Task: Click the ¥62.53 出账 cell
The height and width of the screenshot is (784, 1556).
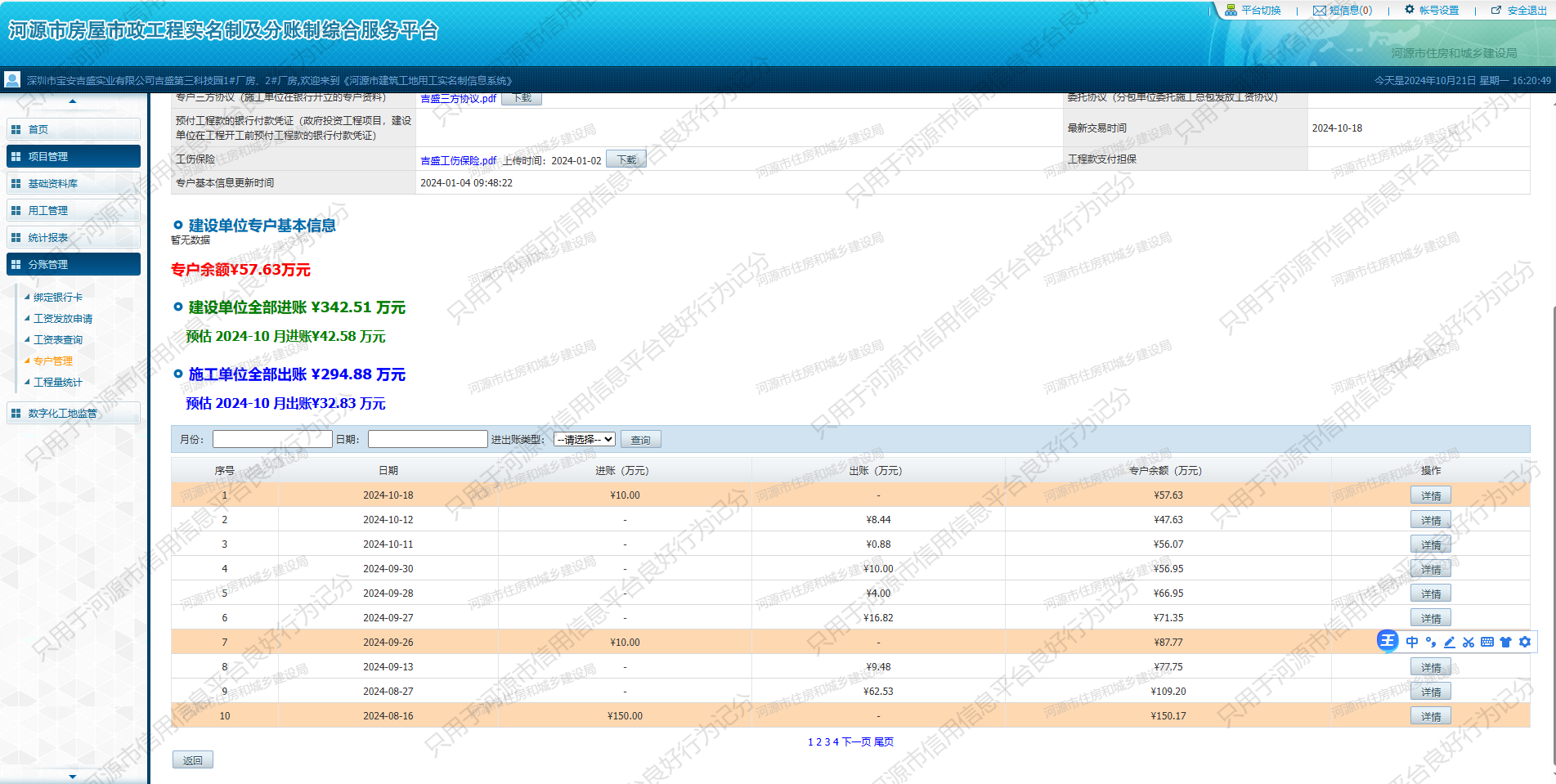Action: (x=878, y=691)
